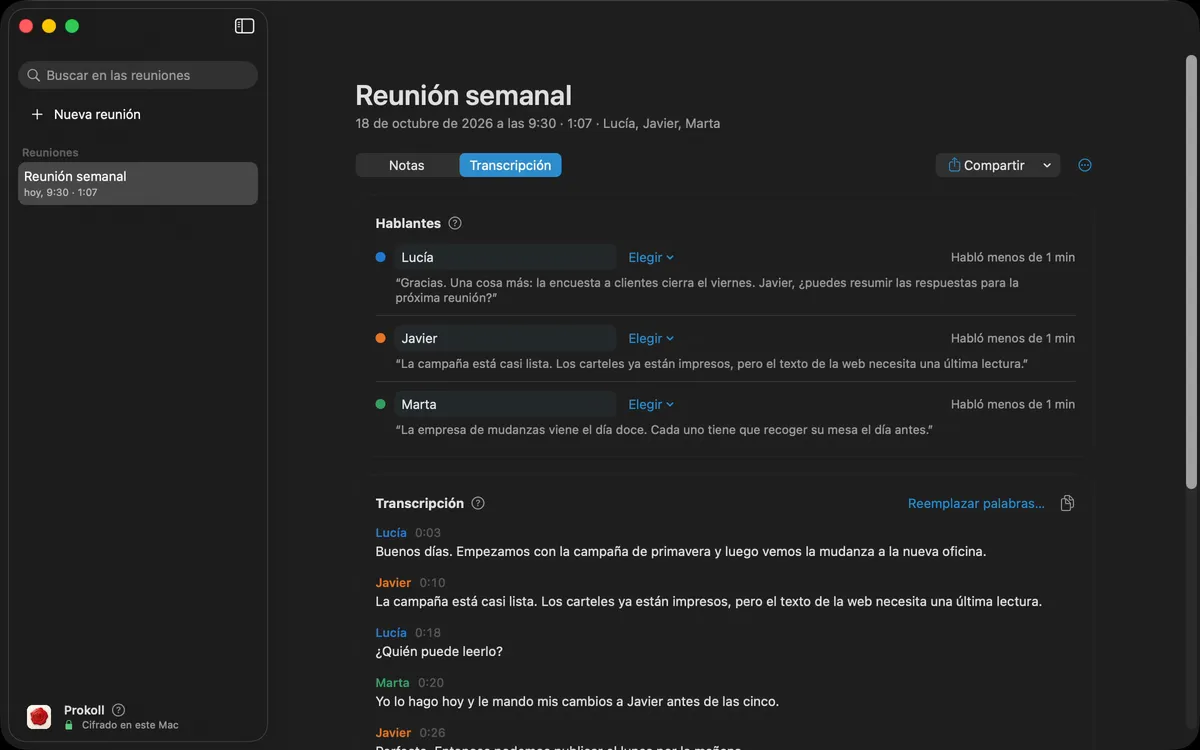Open Elegir dropdown for Javier

[651, 338]
